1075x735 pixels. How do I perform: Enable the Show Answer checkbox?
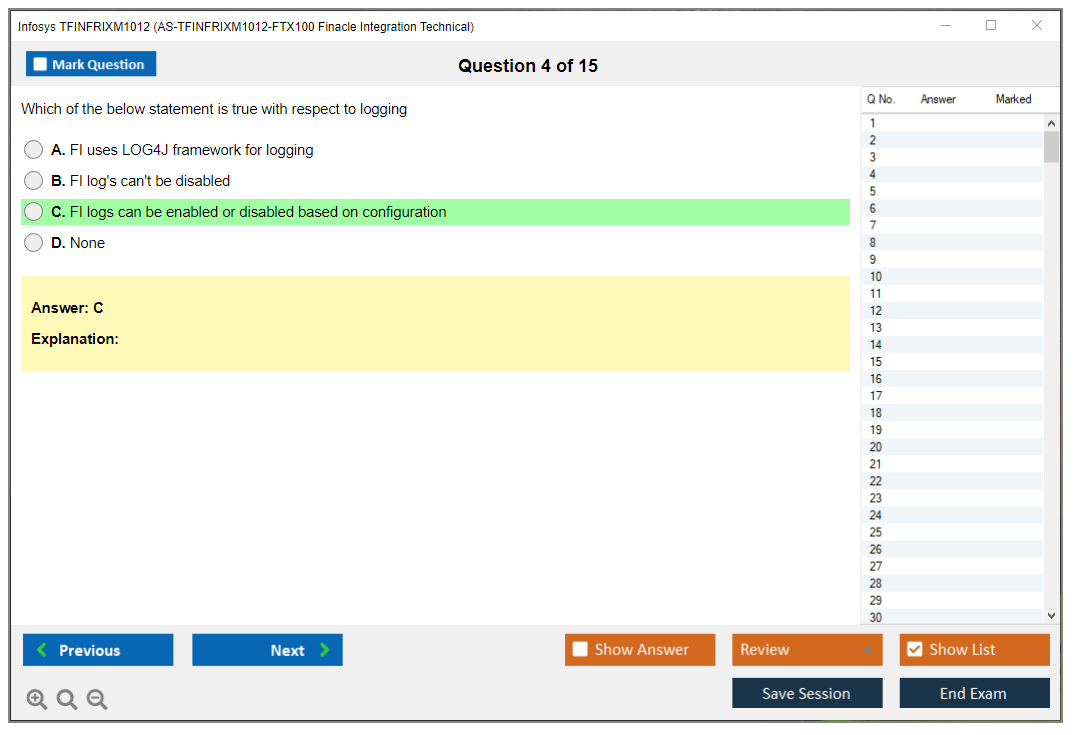point(580,650)
